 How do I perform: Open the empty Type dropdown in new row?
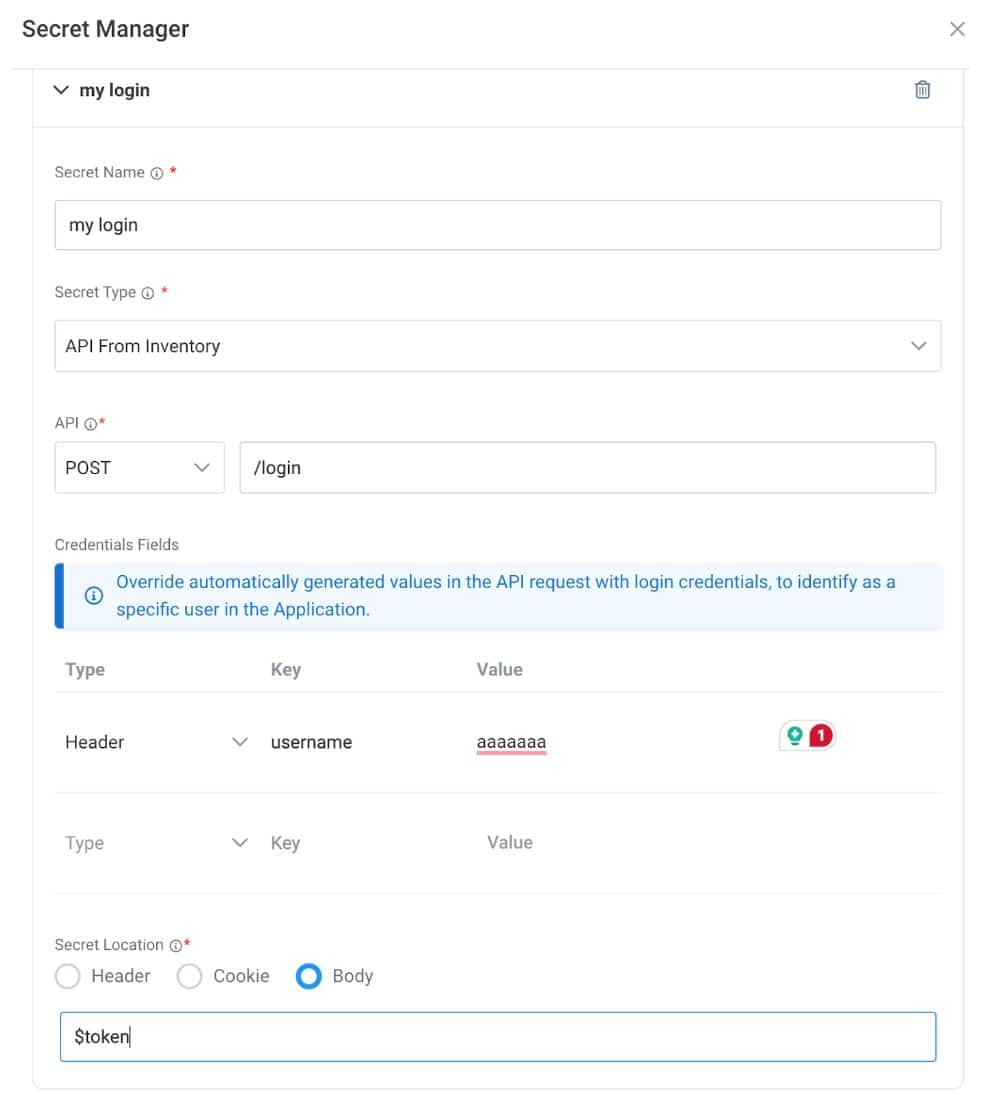157,843
